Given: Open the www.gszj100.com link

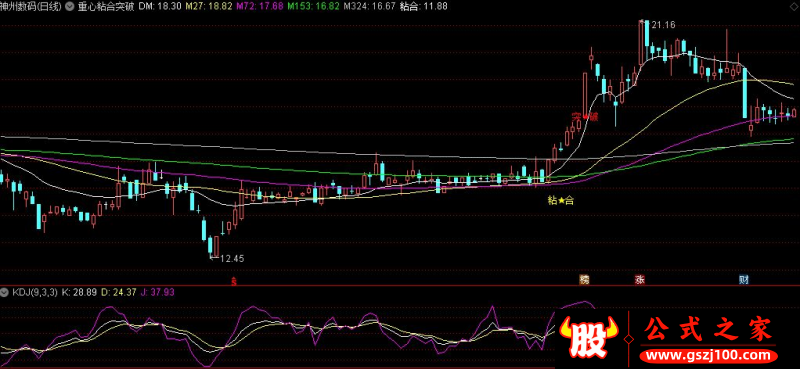Looking at the screenshot, I should click(709, 355).
